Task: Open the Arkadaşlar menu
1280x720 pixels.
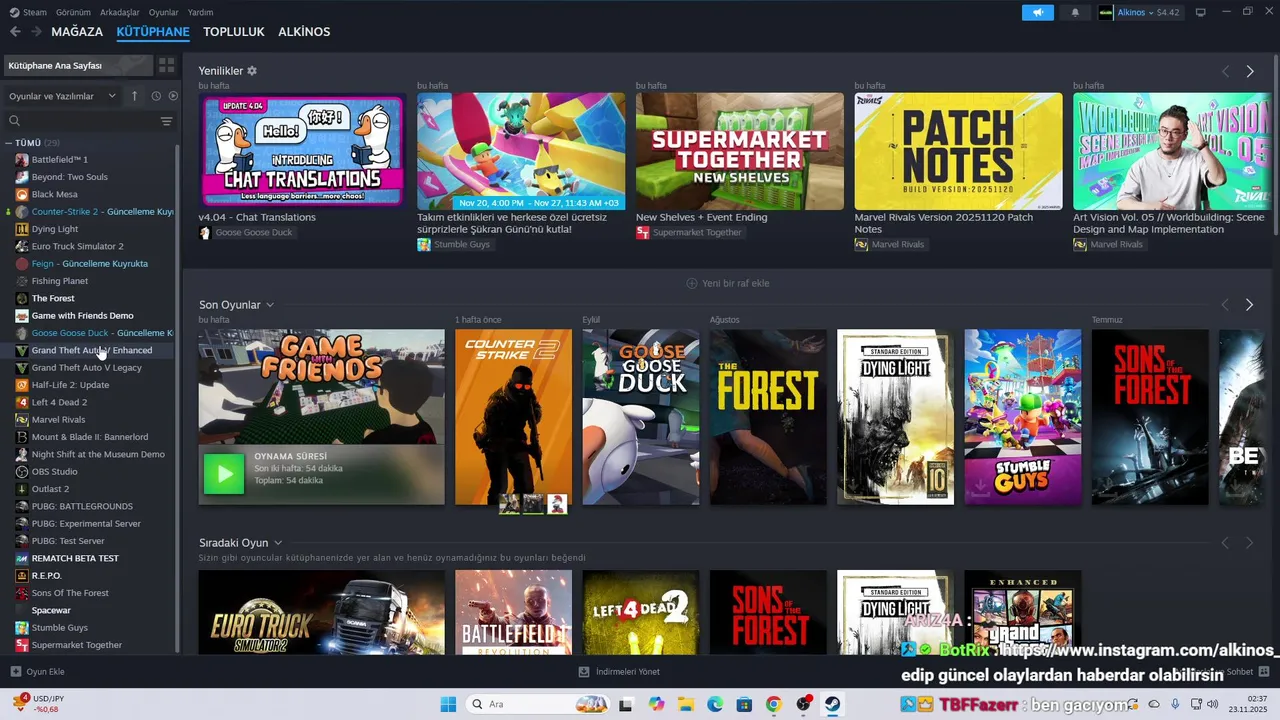Action: [120, 12]
